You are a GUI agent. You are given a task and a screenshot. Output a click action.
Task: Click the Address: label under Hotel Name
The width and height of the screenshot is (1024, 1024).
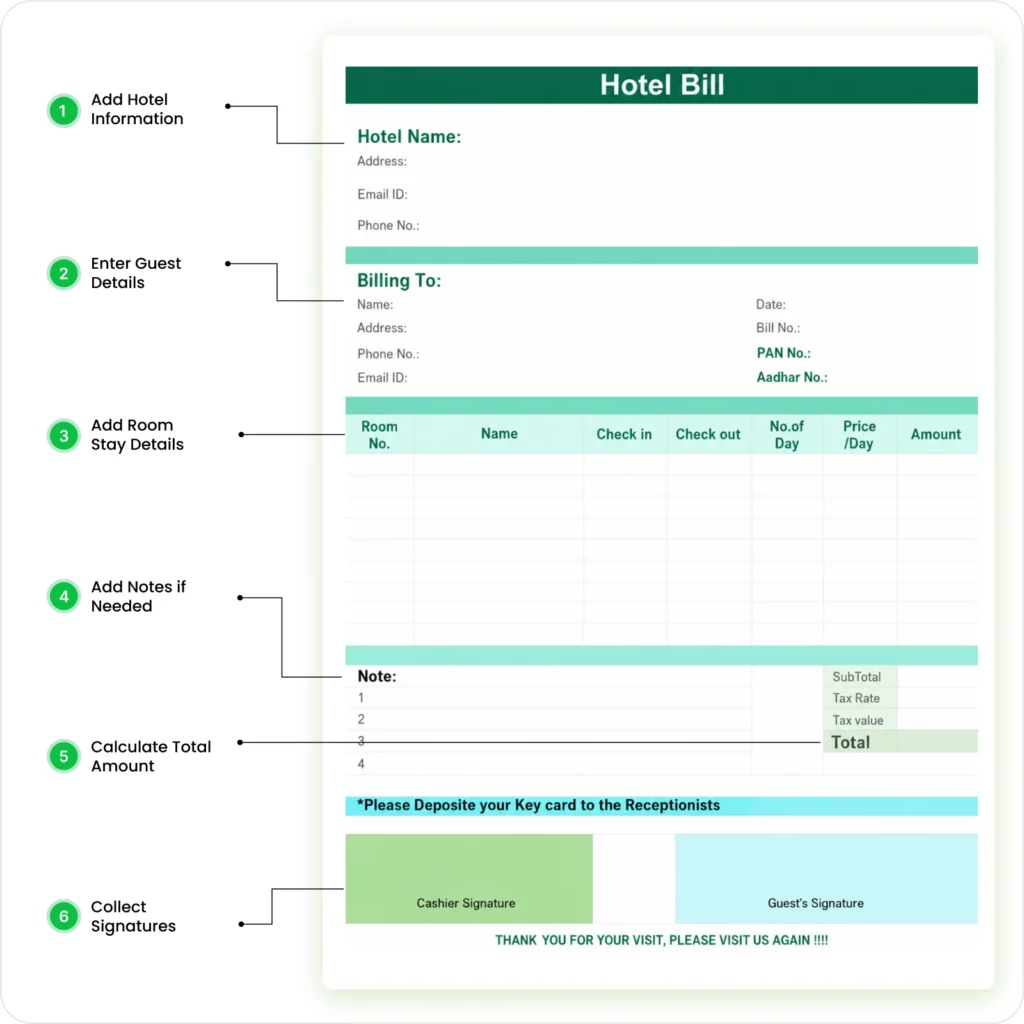coord(381,161)
